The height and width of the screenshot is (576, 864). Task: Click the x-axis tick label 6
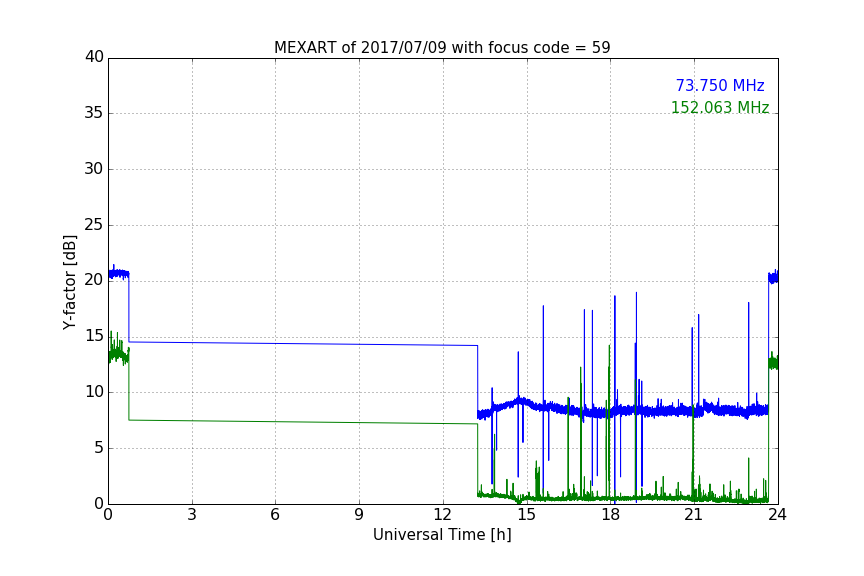coord(276,515)
